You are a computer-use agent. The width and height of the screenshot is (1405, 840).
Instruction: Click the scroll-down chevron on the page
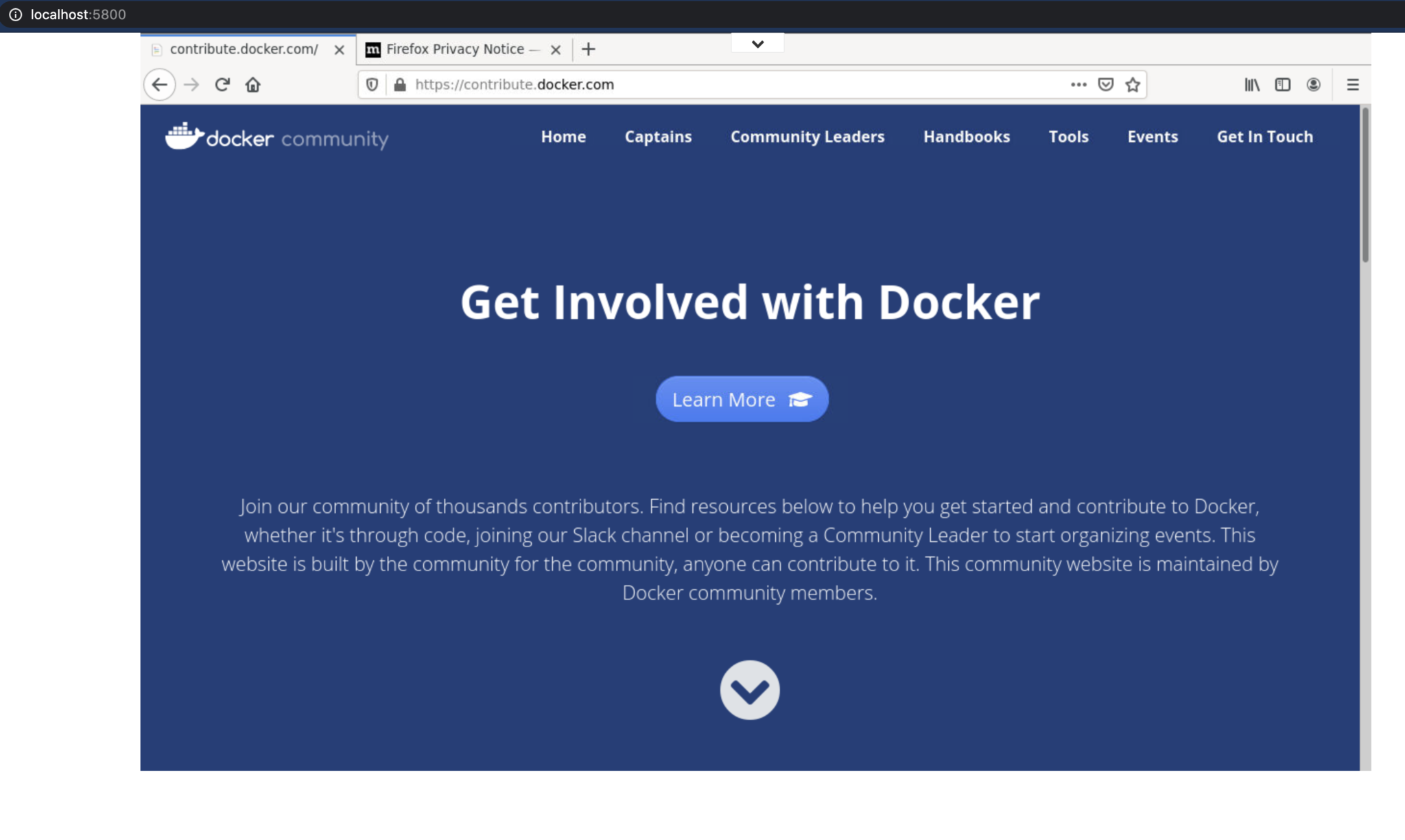(751, 689)
